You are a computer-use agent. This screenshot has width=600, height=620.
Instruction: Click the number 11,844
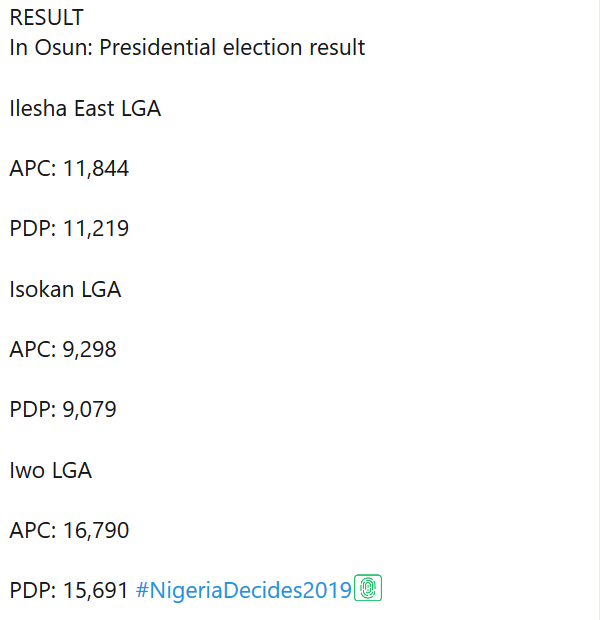(x=96, y=169)
